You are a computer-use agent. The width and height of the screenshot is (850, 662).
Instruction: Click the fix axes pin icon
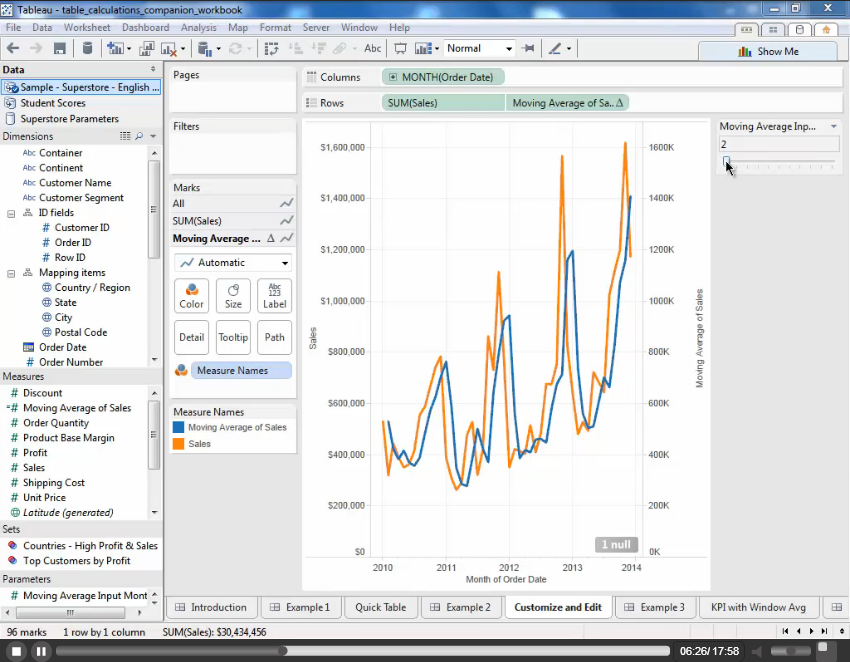528,48
